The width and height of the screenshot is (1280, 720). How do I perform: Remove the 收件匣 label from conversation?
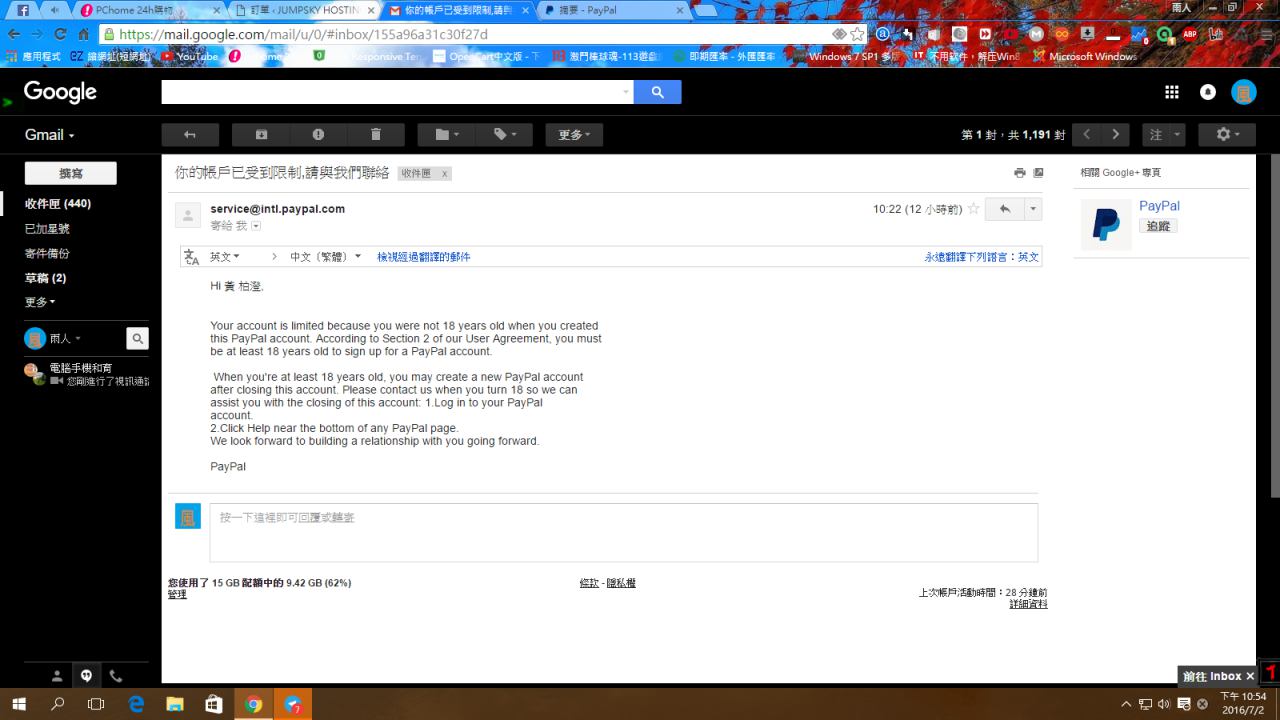pos(445,174)
